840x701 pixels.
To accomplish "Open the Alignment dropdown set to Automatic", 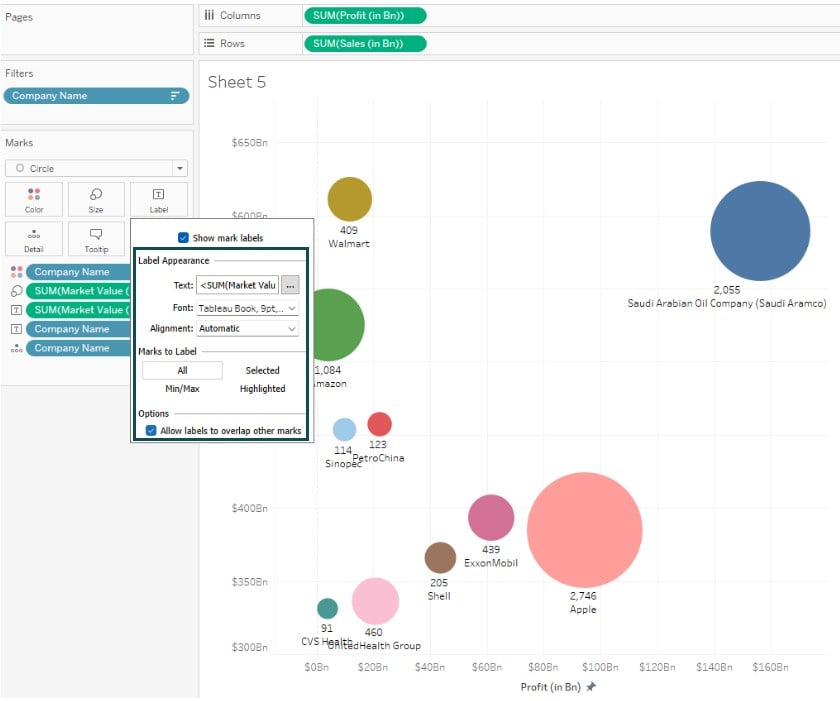I will (x=248, y=328).
